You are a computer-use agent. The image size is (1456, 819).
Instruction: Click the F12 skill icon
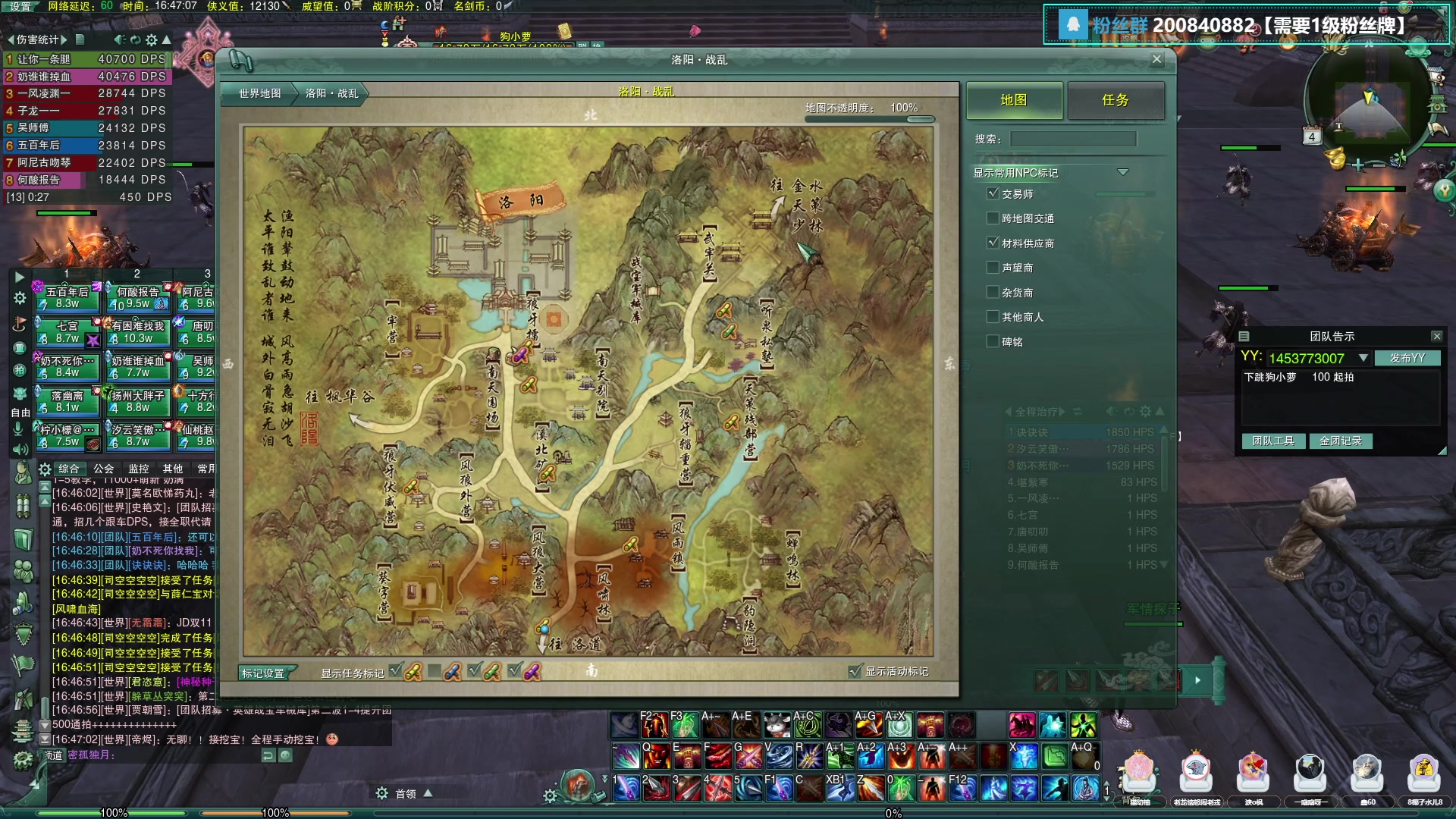point(963,788)
